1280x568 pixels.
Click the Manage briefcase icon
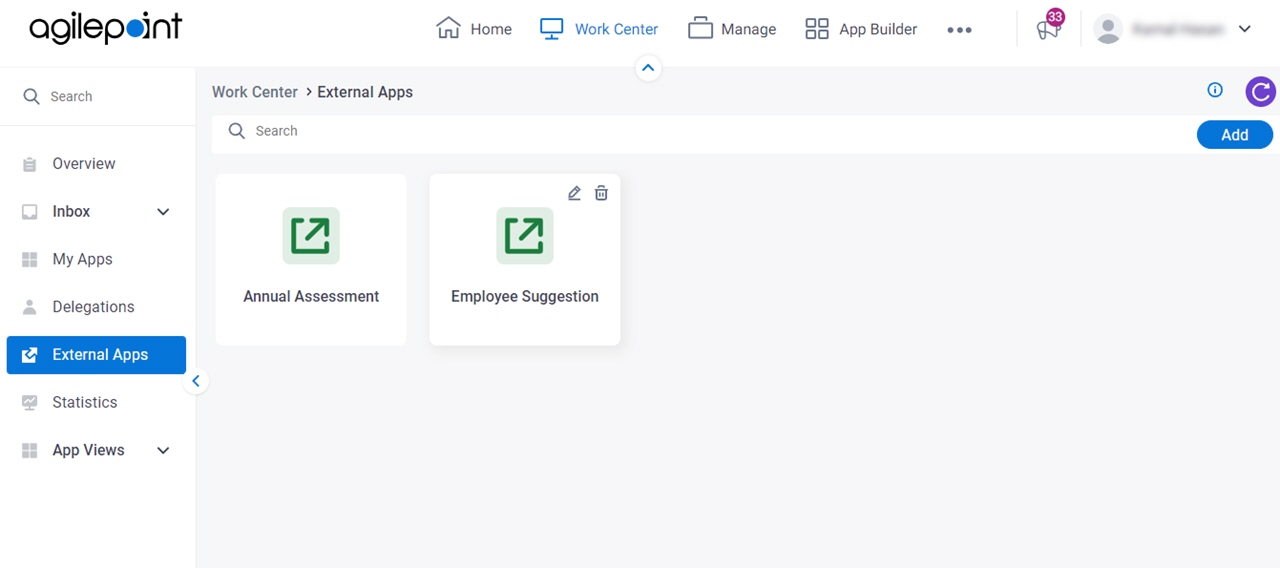700,29
